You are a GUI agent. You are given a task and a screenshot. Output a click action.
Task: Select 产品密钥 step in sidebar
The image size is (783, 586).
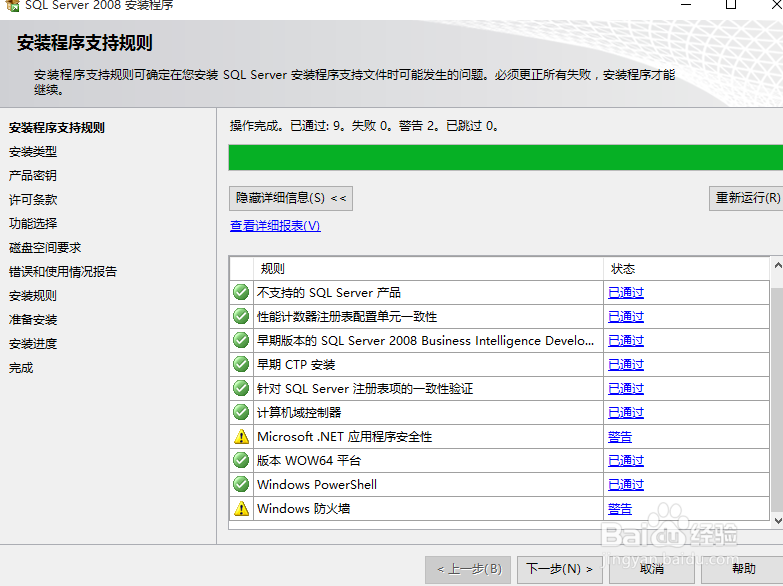click(x=33, y=175)
